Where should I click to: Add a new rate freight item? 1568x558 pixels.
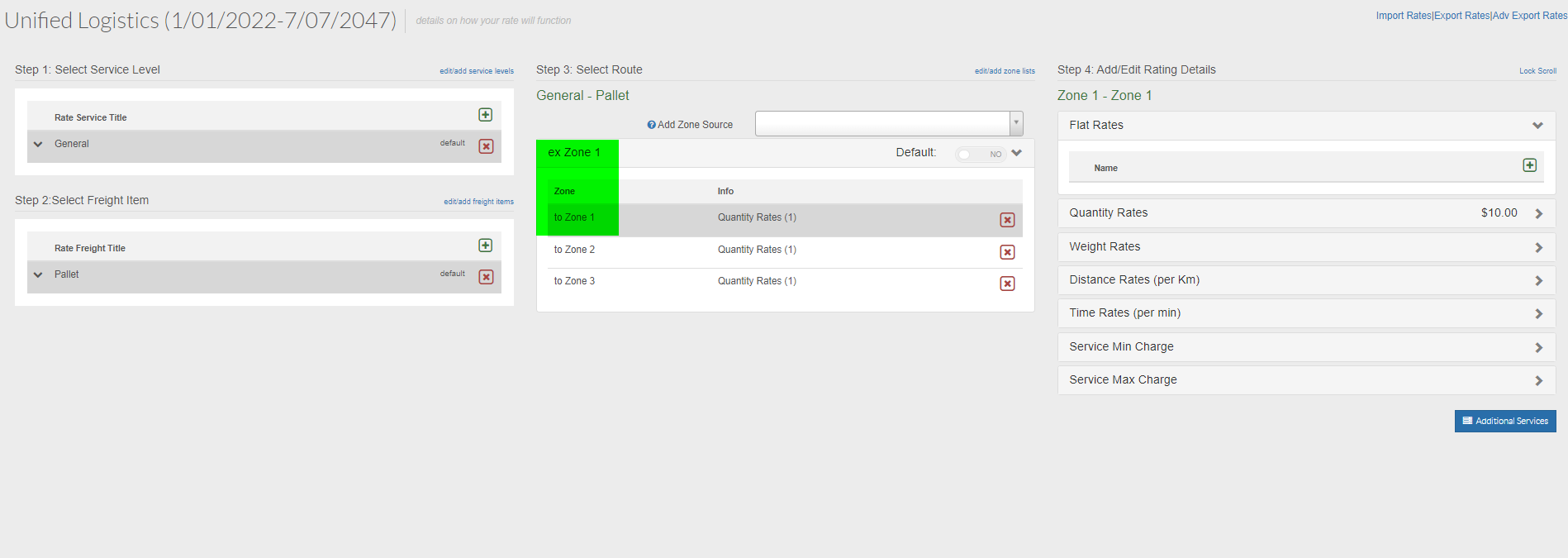(486, 246)
